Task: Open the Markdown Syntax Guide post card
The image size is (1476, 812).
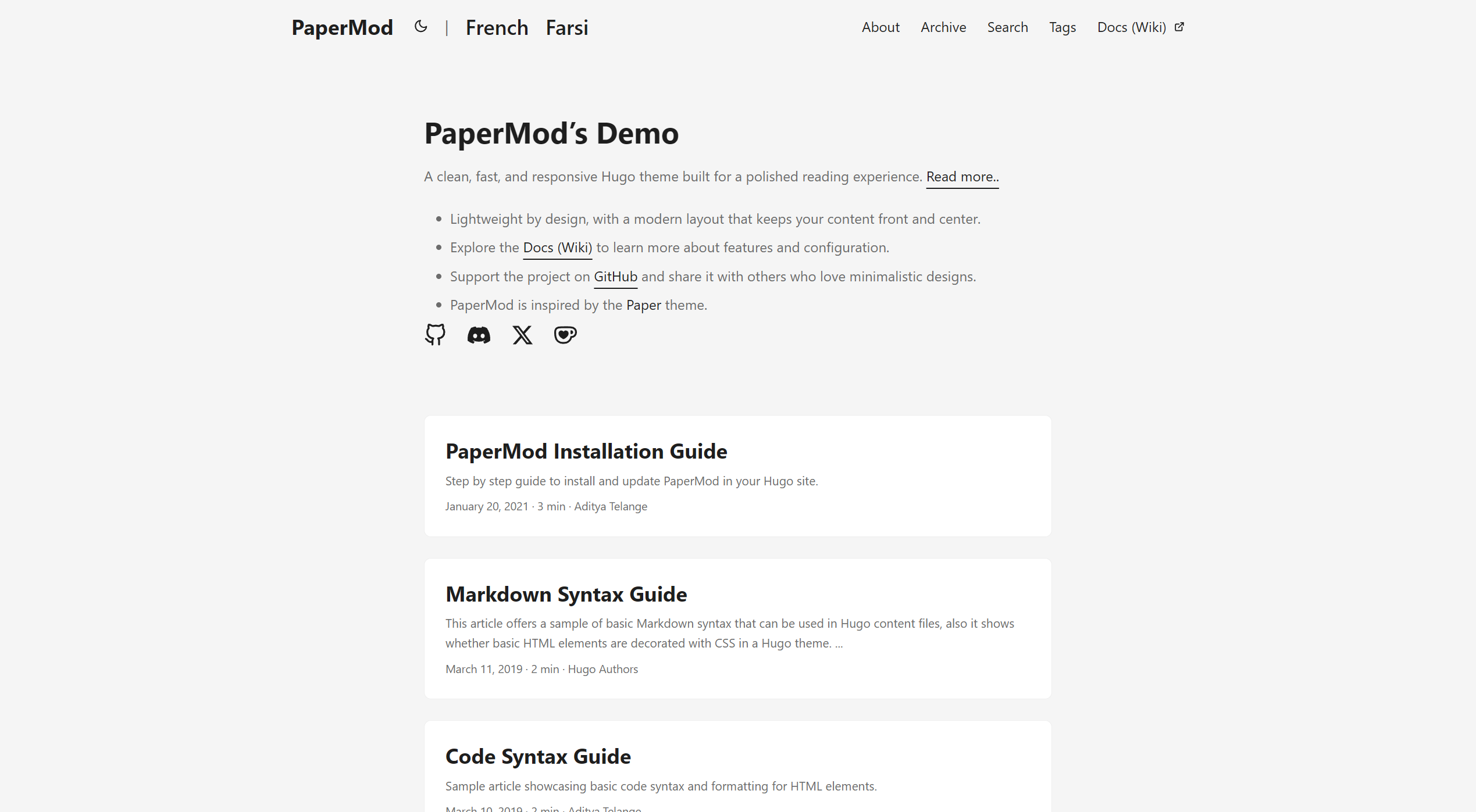Action: pyautogui.click(x=737, y=628)
